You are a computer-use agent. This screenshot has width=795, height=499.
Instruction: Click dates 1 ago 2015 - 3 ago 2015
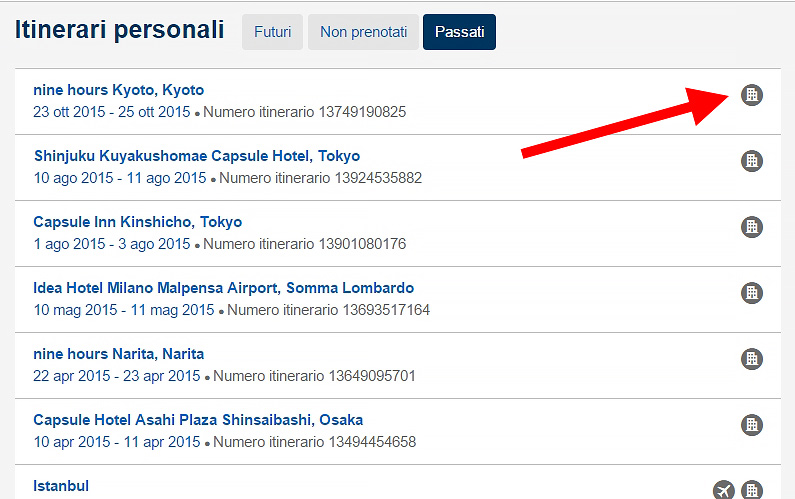(x=112, y=244)
